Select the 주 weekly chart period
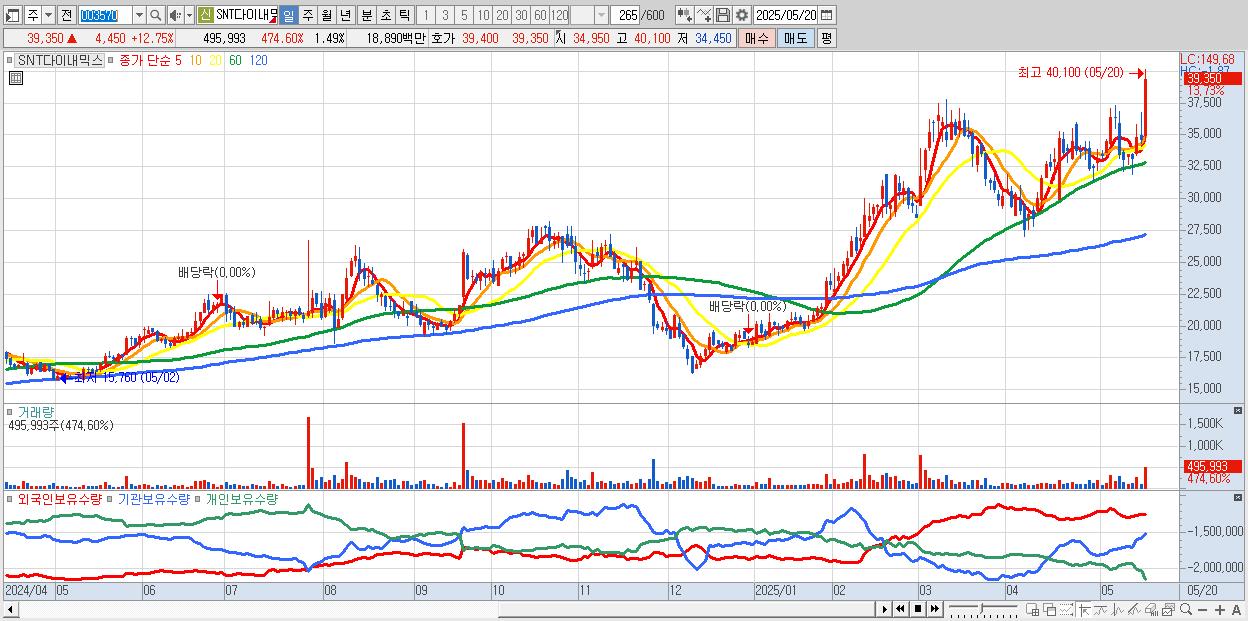 [x=307, y=15]
